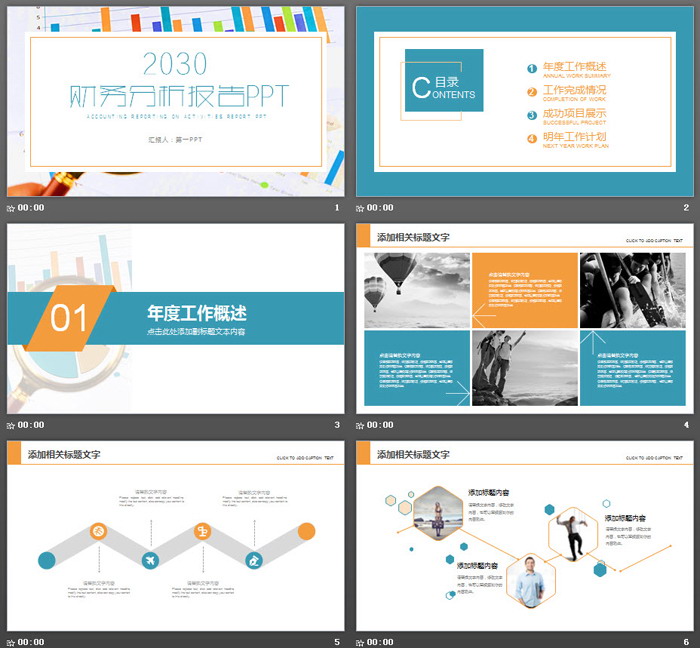The height and width of the screenshot is (648, 700).
Task: Click the orange 01 badge on slide 3
Action: 70,318
